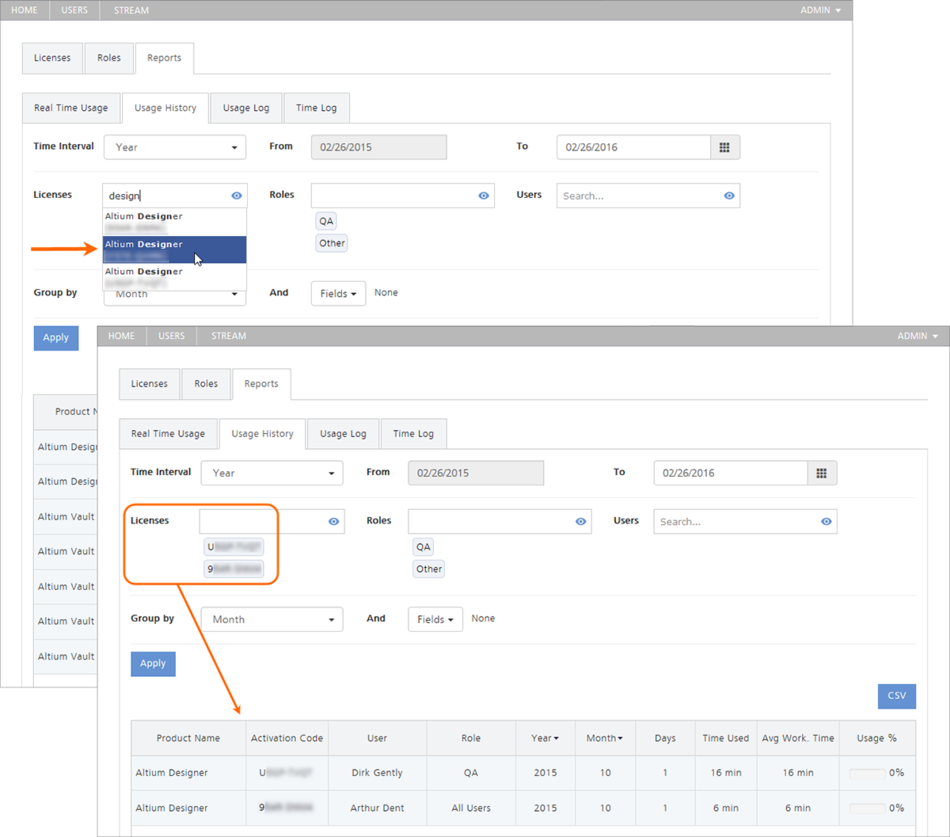The height and width of the screenshot is (837, 950).
Task: Switch to the Time Log tab in front window
Action: (413, 434)
